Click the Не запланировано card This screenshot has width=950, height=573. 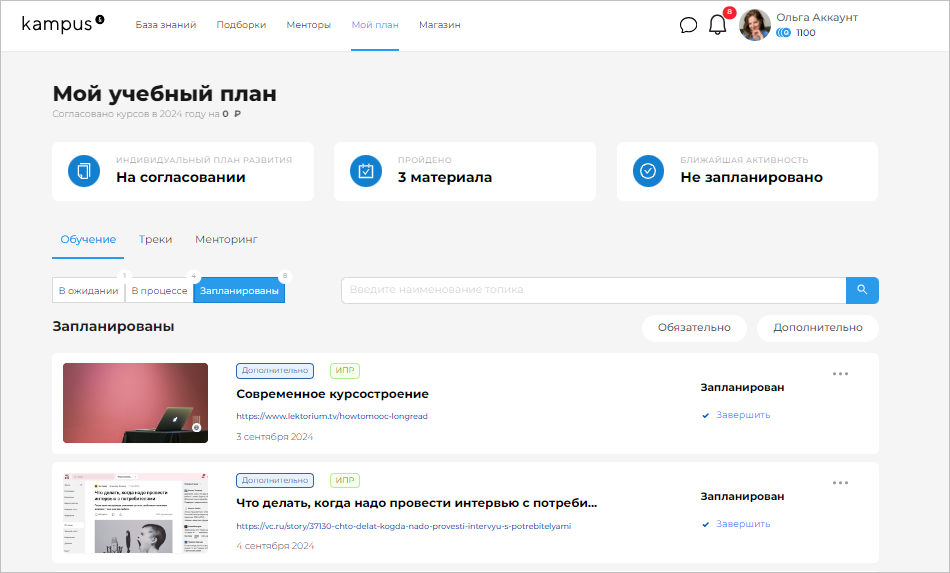click(747, 171)
